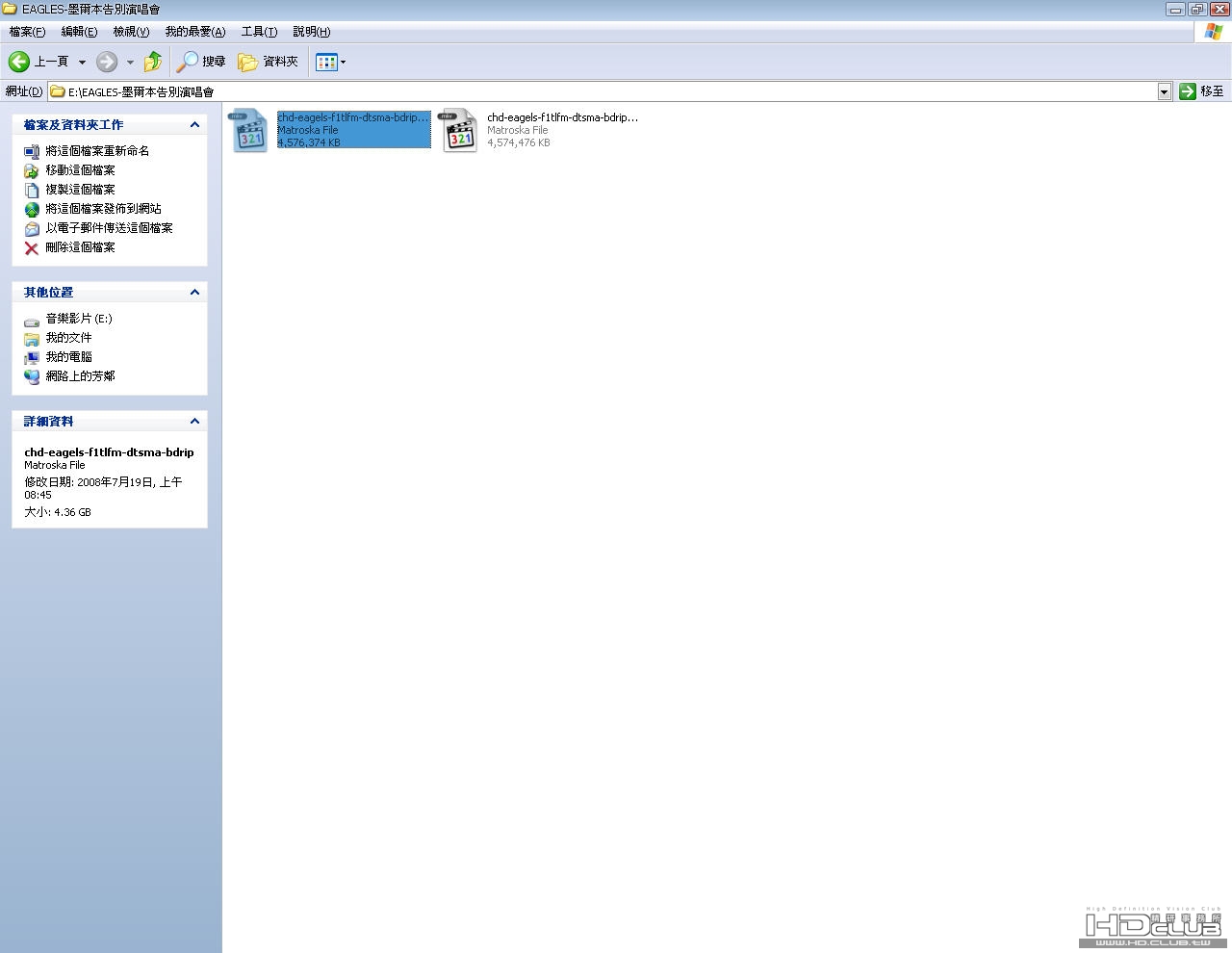Click the folder icon in title bar

tap(10, 9)
